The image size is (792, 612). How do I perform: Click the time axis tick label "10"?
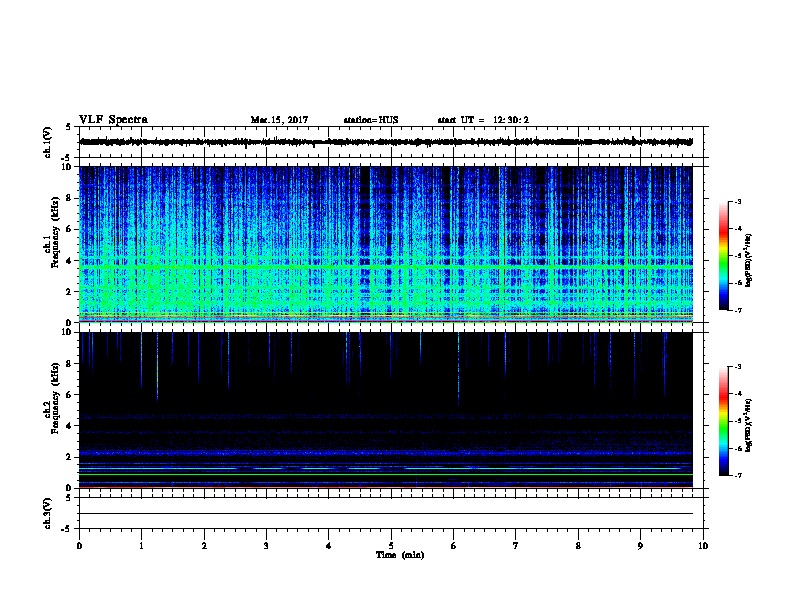point(703,546)
